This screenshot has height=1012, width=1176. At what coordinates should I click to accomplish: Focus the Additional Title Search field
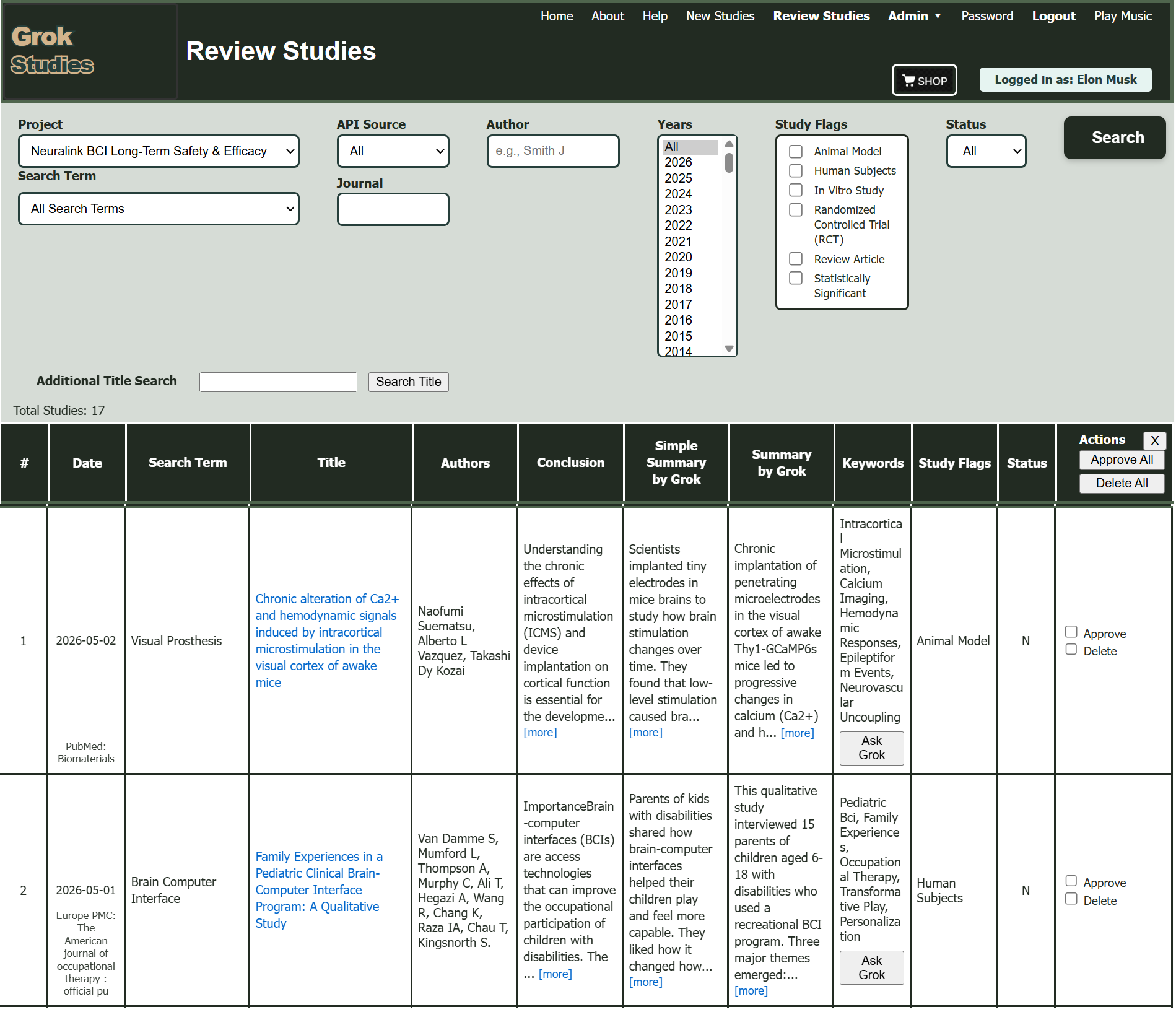pyautogui.click(x=278, y=382)
